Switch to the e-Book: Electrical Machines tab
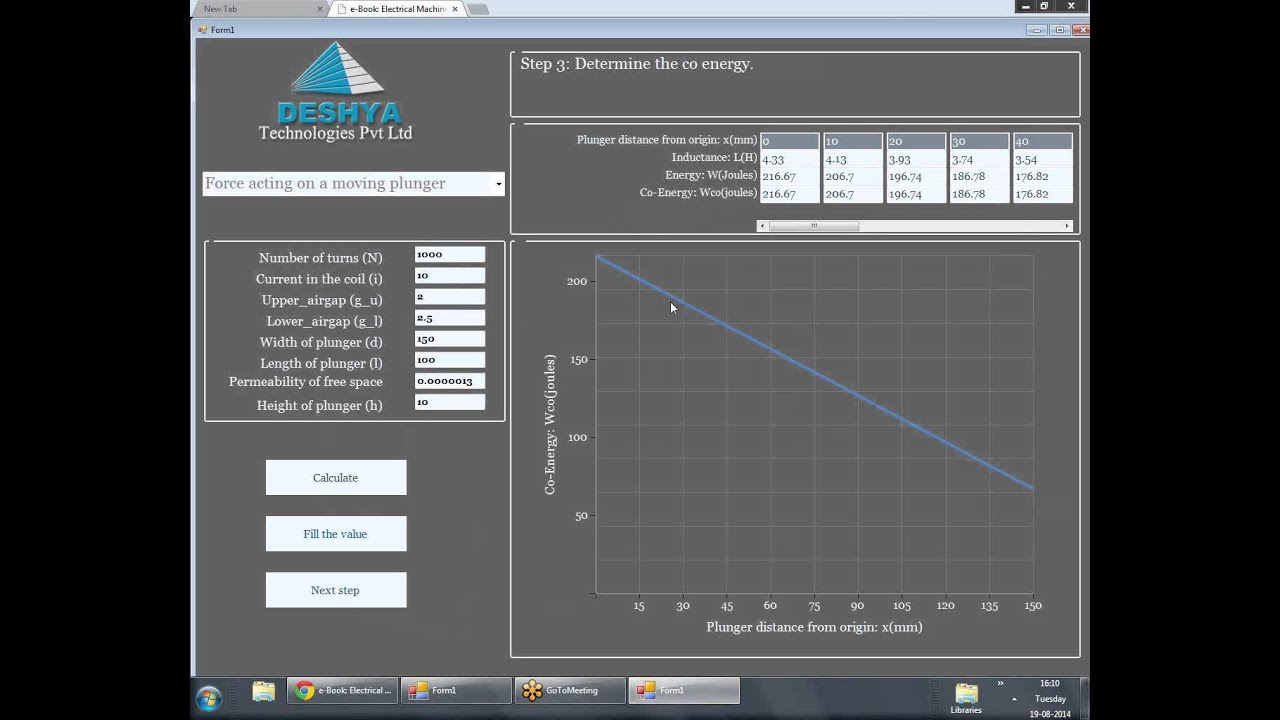This screenshot has height=720, width=1280. pyautogui.click(x=397, y=9)
